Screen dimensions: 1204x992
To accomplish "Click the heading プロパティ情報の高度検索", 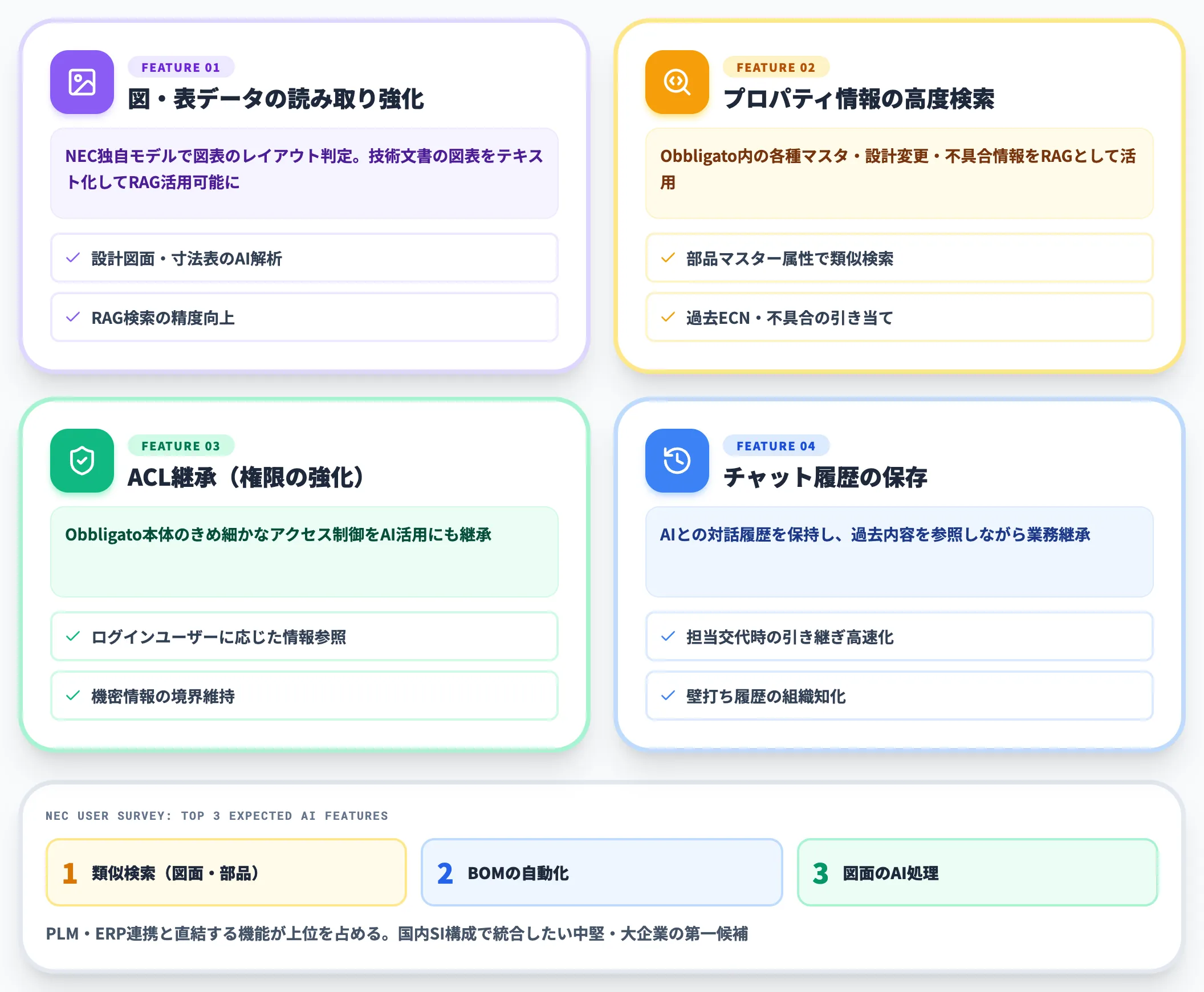I will [x=859, y=99].
